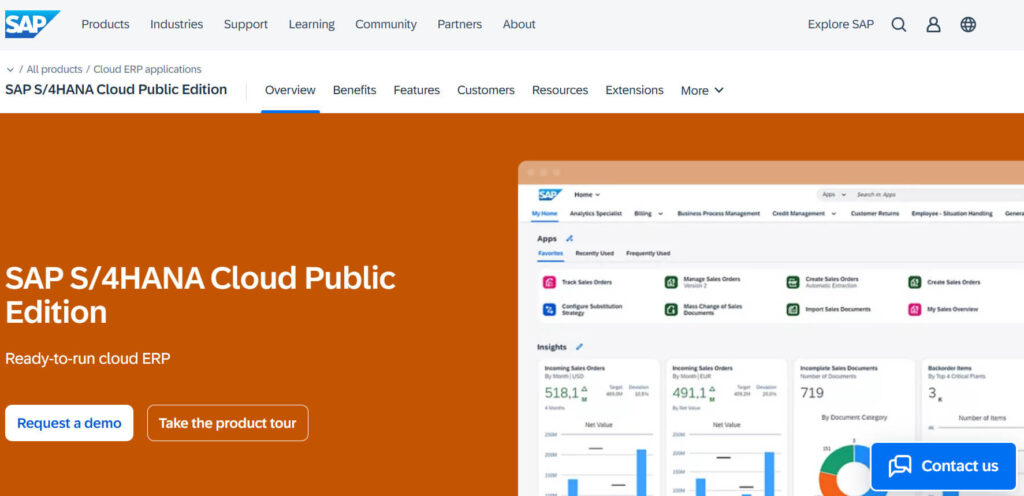Click the My Sales Overview app icon
The image size is (1024, 496).
[914, 309]
